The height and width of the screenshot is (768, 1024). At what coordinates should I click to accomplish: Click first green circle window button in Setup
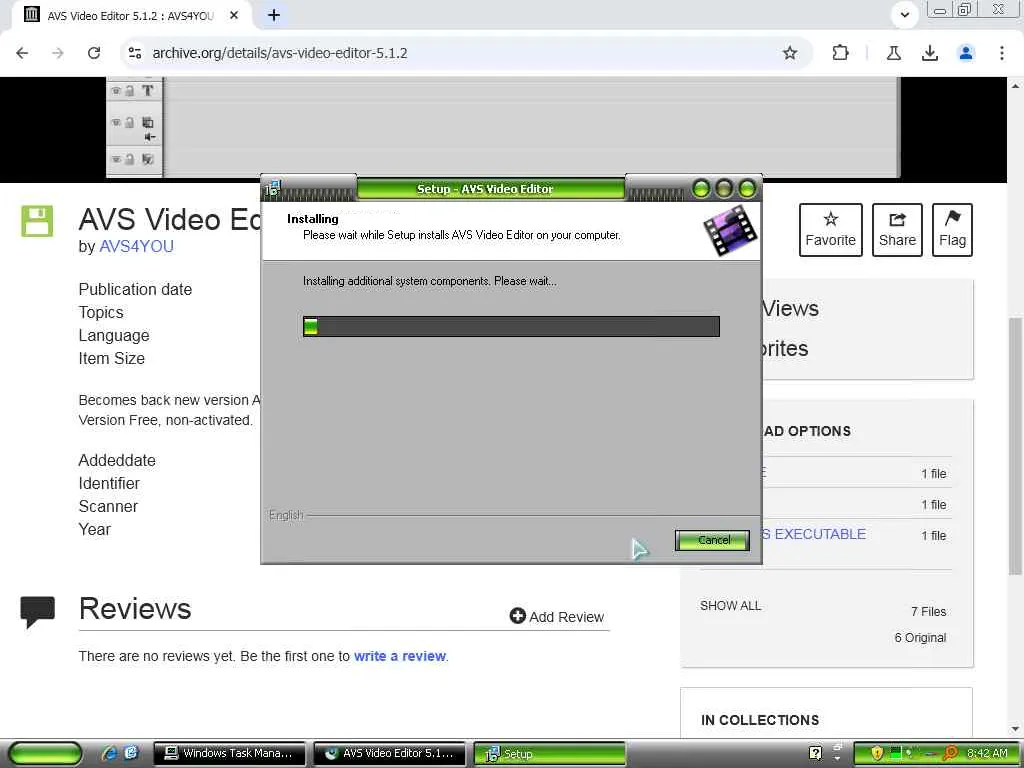point(701,189)
